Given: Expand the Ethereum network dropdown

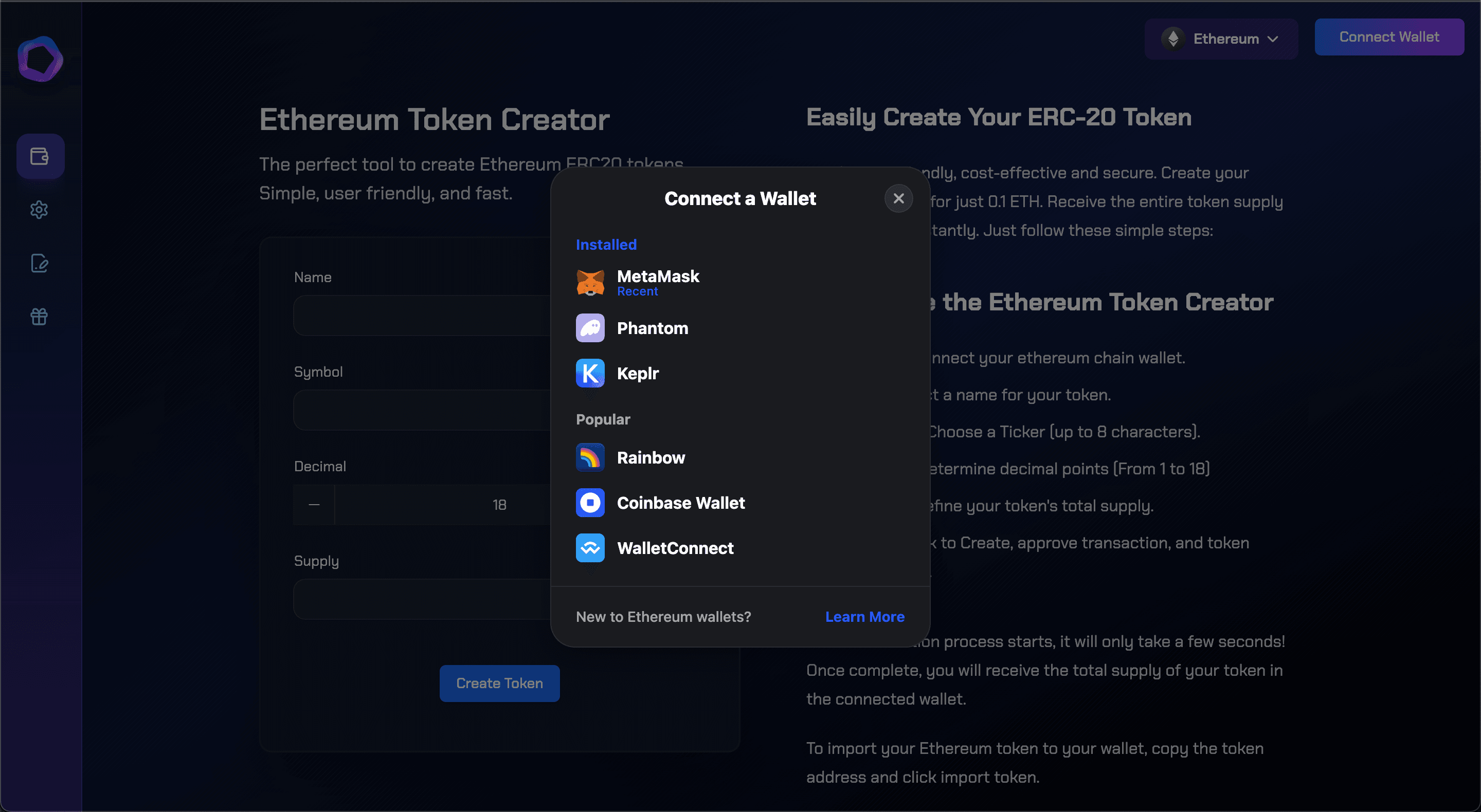Looking at the screenshot, I should [x=1221, y=39].
